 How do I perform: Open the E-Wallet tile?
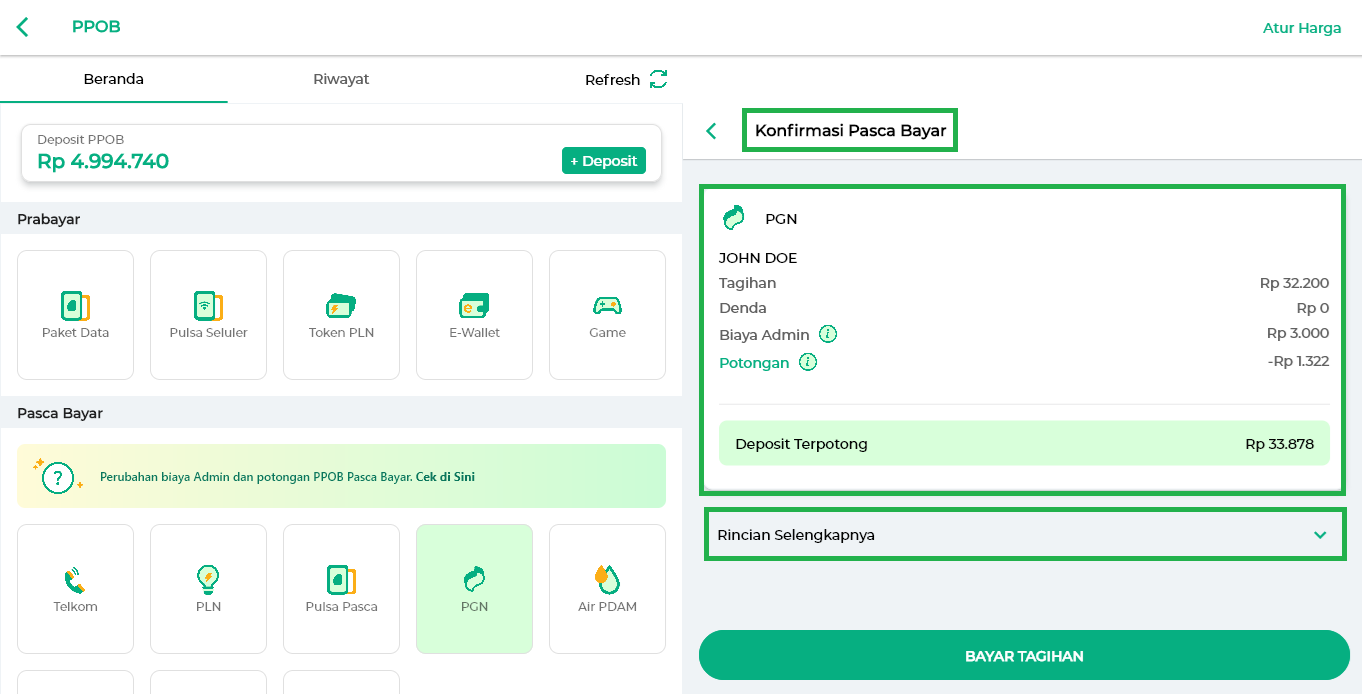[x=474, y=315]
